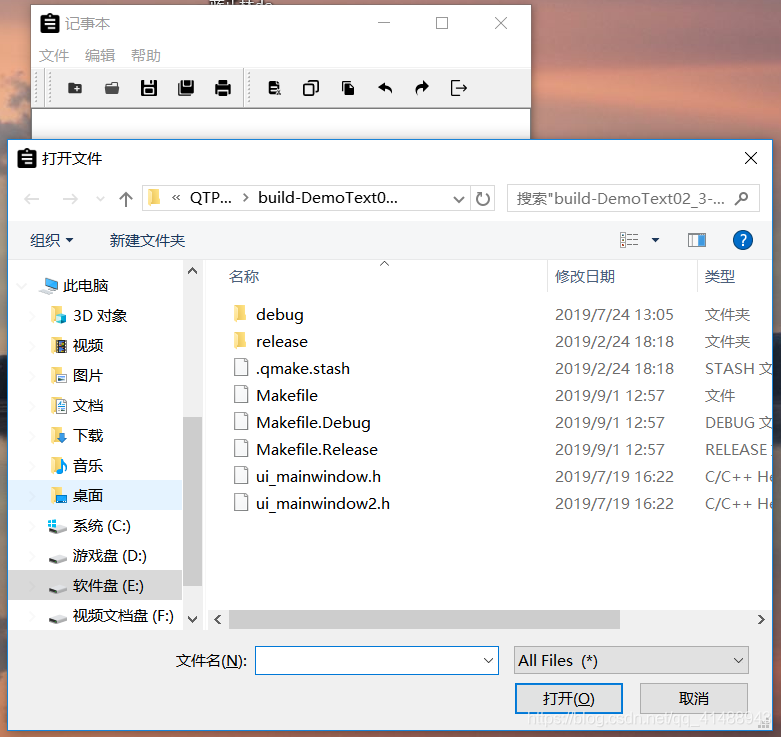Sort by the 类型 column header
The image size is (781, 737).
(x=720, y=276)
